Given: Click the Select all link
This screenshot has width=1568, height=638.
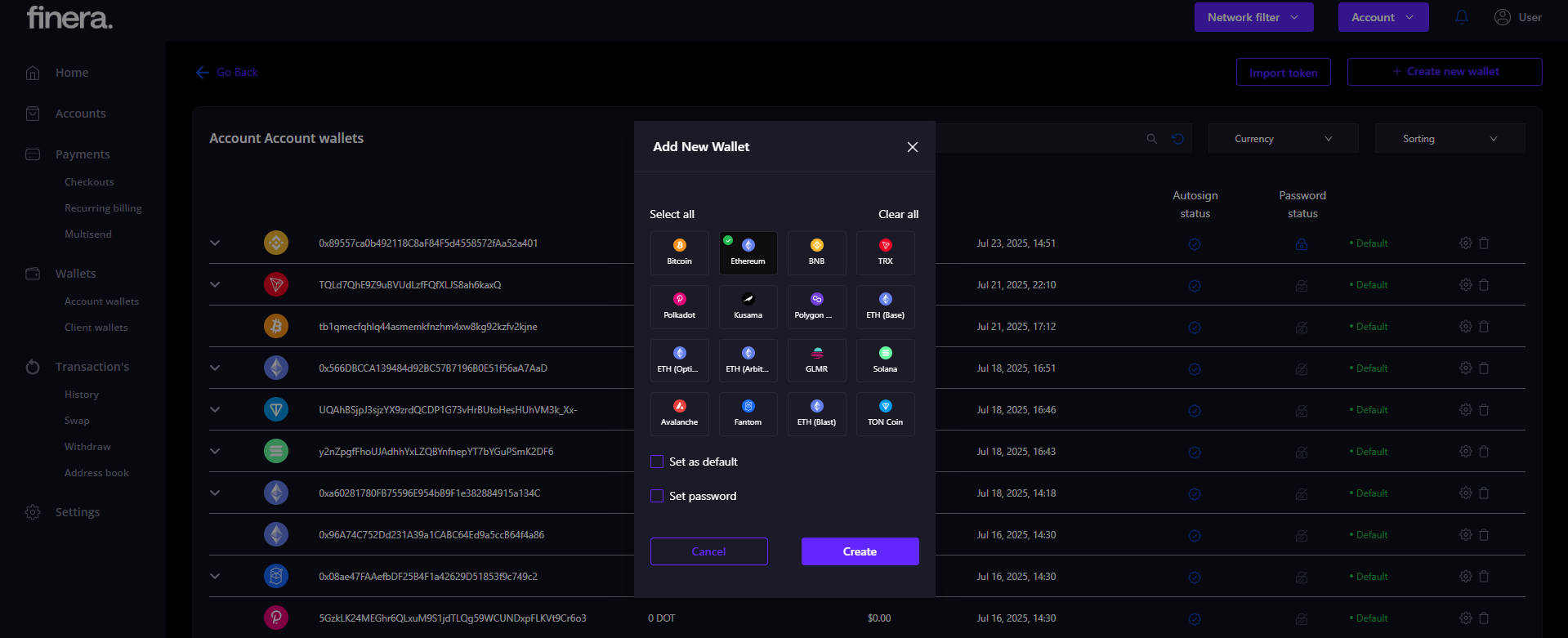Looking at the screenshot, I should click(672, 214).
